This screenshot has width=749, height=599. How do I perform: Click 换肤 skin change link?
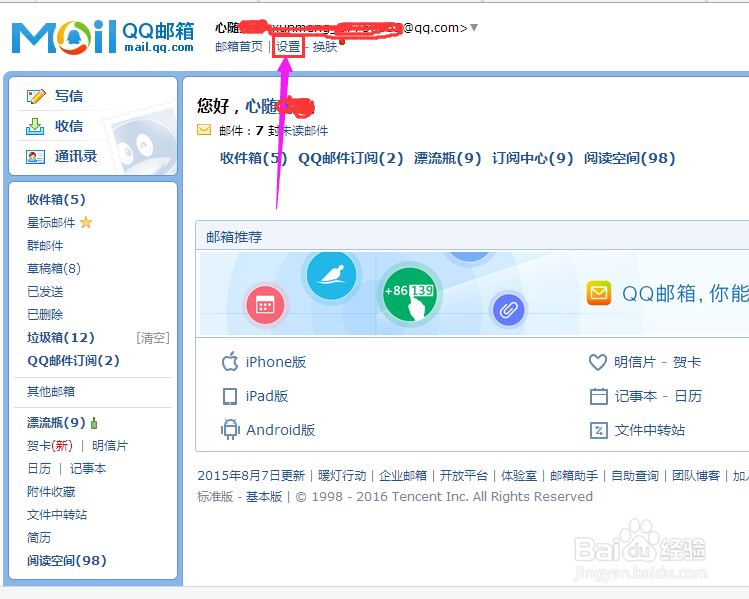pos(325,46)
